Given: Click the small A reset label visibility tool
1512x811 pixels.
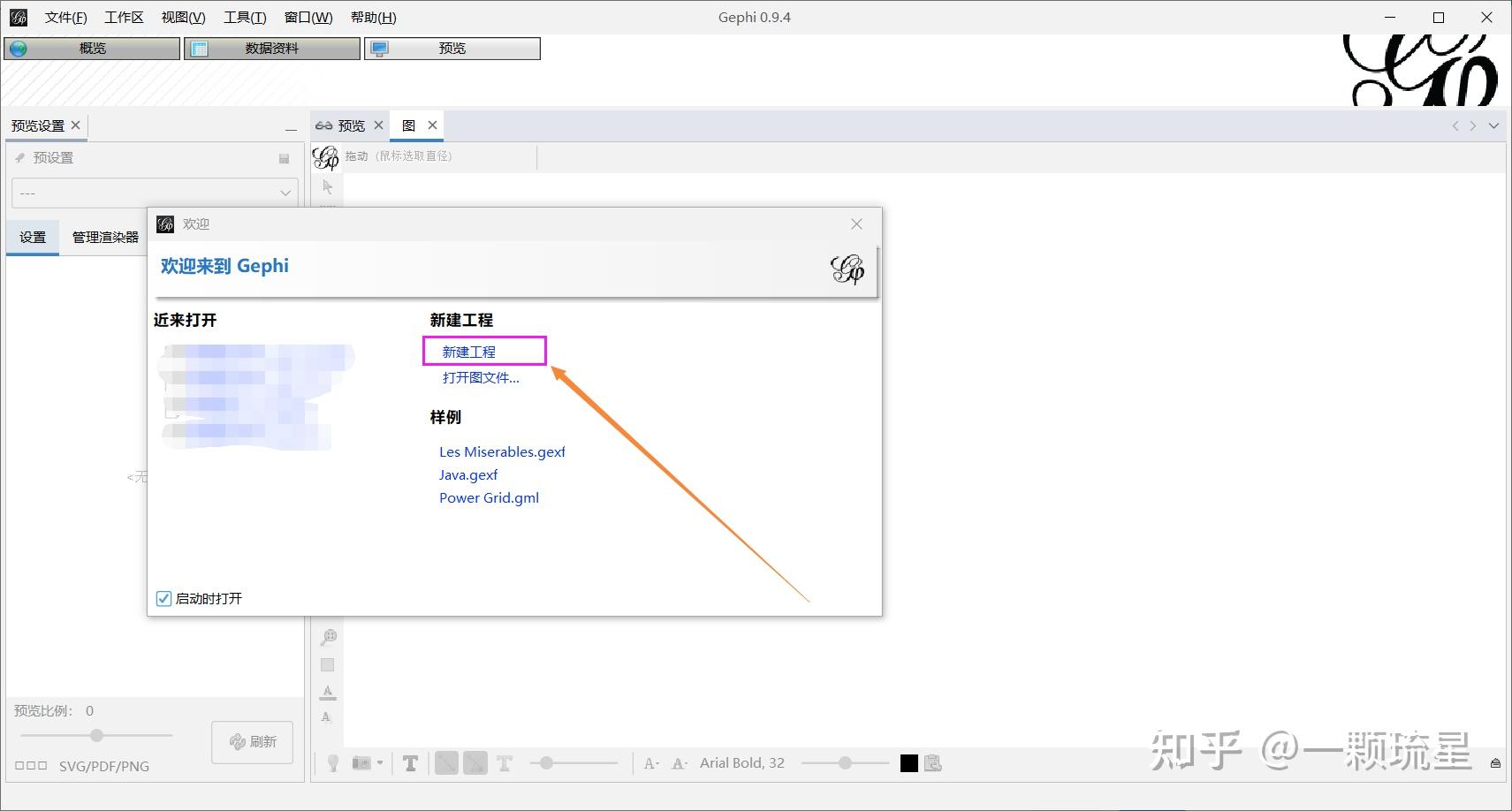Looking at the screenshot, I should click(326, 717).
